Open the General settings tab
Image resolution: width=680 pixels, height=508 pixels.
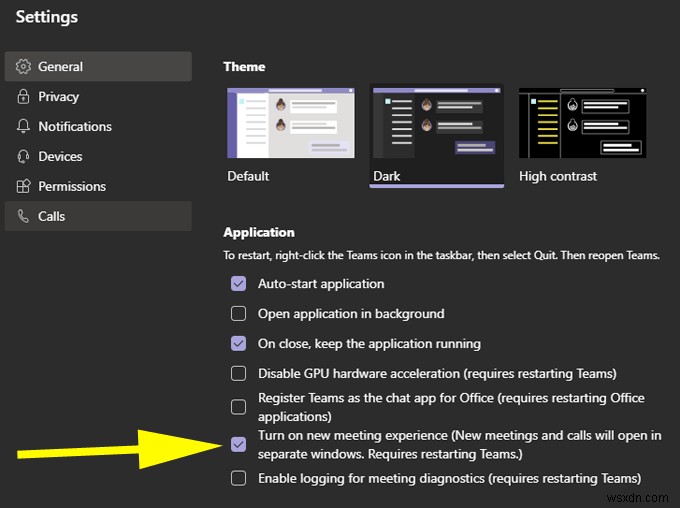(98, 66)
